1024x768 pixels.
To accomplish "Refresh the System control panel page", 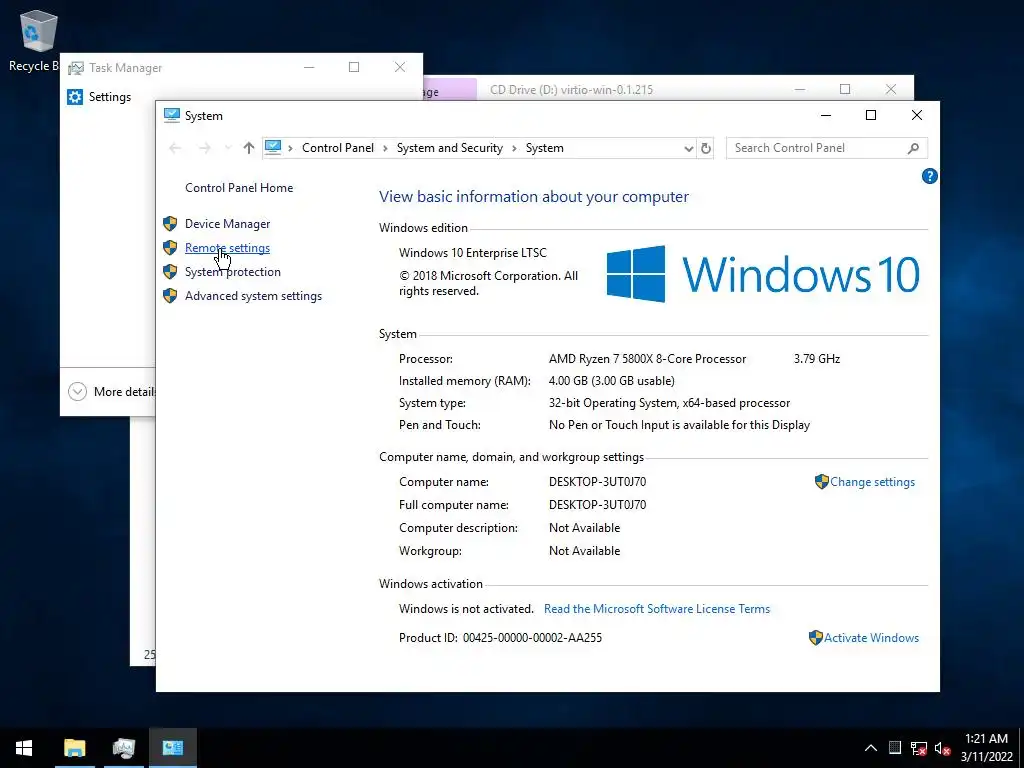I will pyautogui.click(x=706, y=148).
